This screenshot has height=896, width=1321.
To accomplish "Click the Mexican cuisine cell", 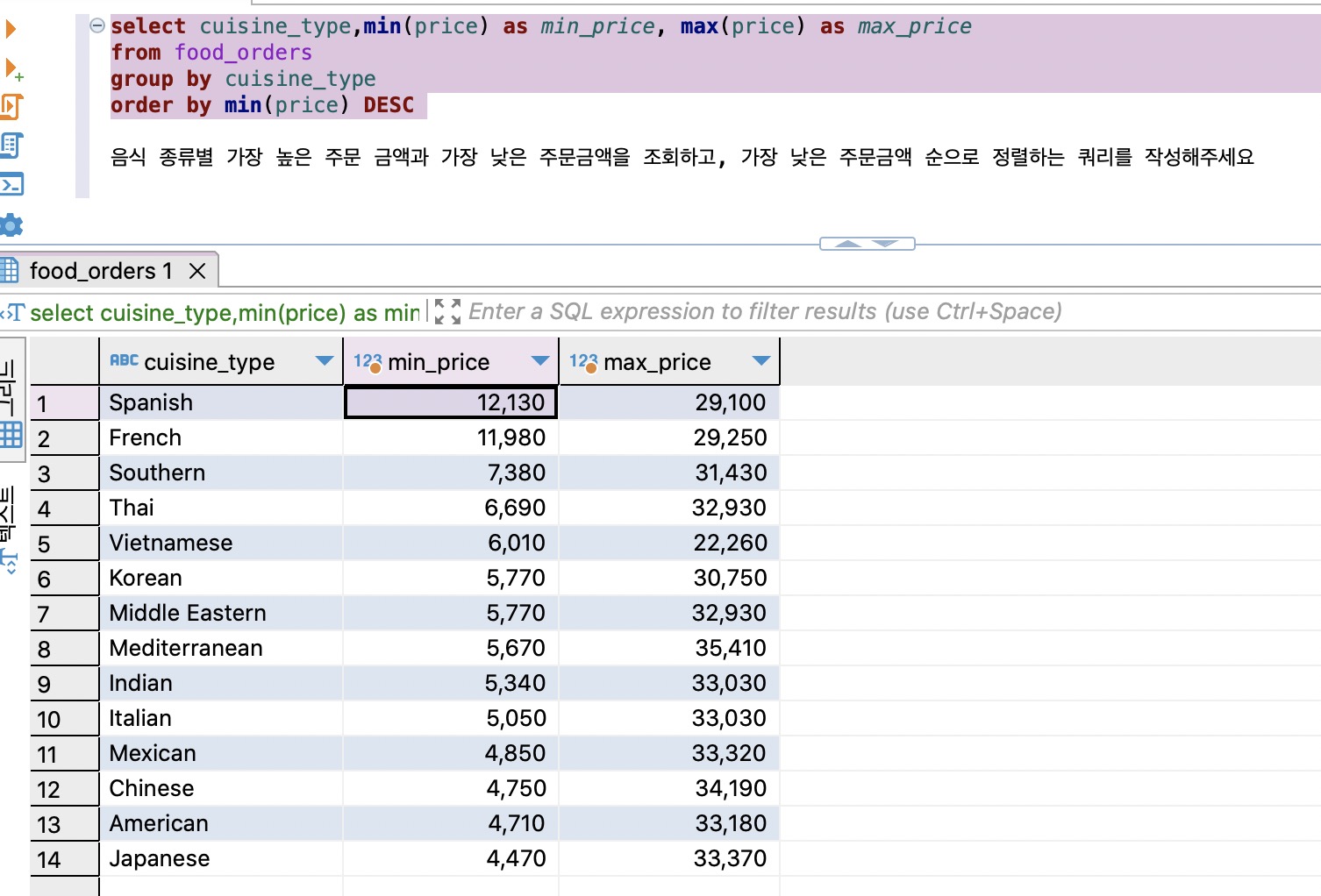I will pyautogui.click(x=220, y=753).
